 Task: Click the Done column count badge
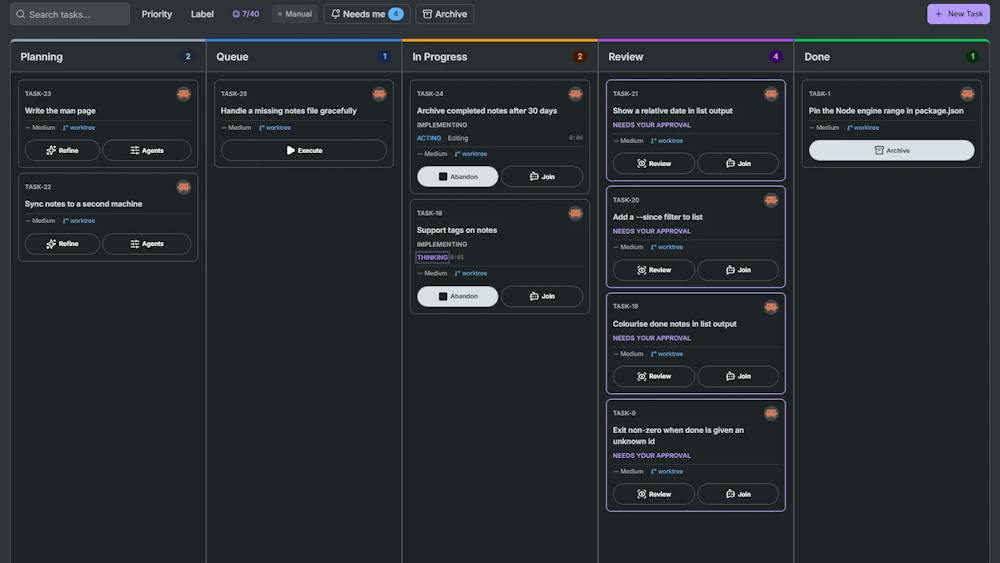point(973,57)
